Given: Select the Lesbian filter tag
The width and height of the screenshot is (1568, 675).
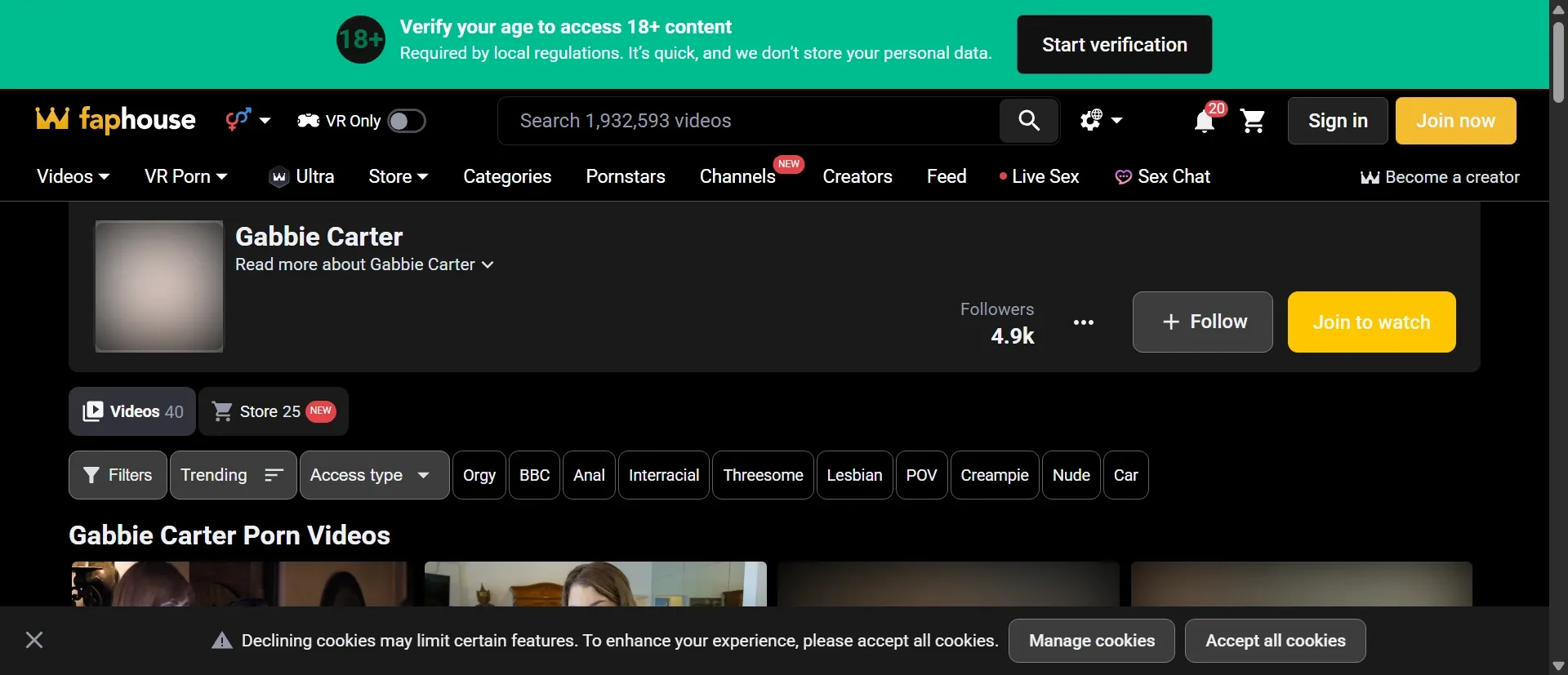Looking at the screenshot, I should click(x=855, y=475).
